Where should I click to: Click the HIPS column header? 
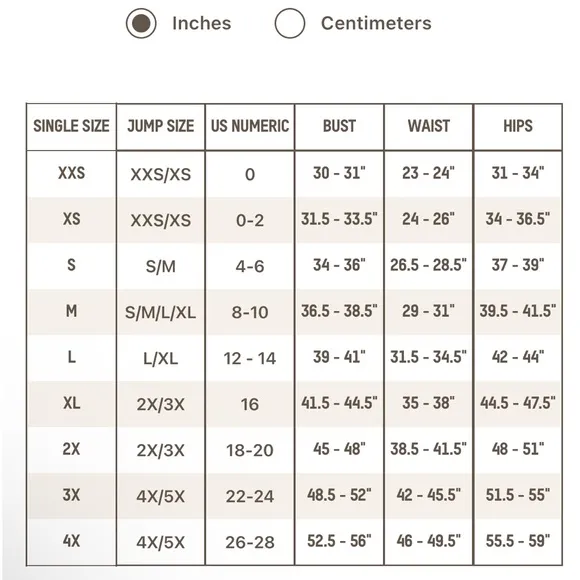[x=518, y=126]
